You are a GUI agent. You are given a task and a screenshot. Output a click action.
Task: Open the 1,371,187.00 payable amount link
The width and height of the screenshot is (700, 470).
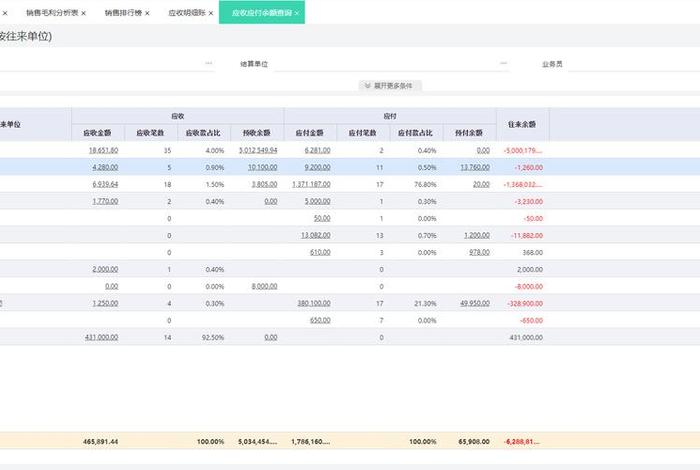tap(311, 184)
